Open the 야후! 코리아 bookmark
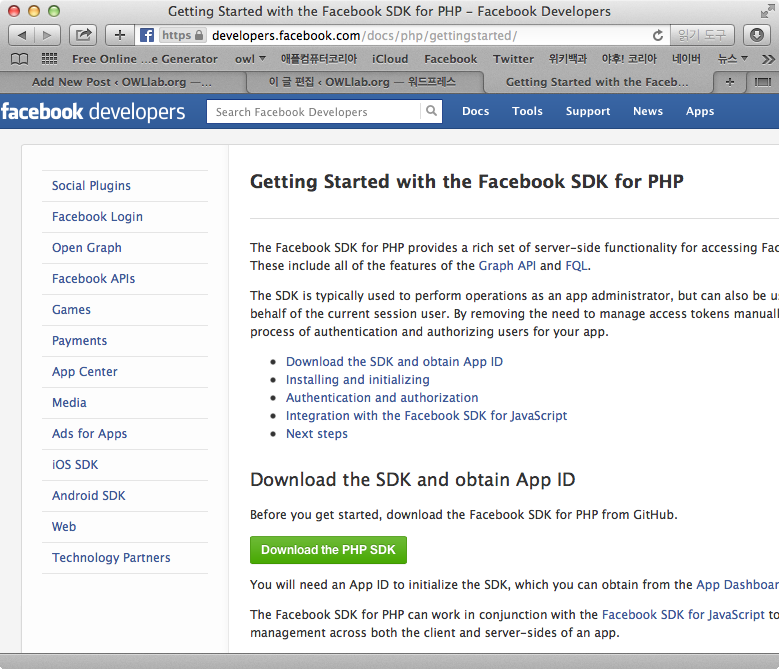 (x=629, y=59)
